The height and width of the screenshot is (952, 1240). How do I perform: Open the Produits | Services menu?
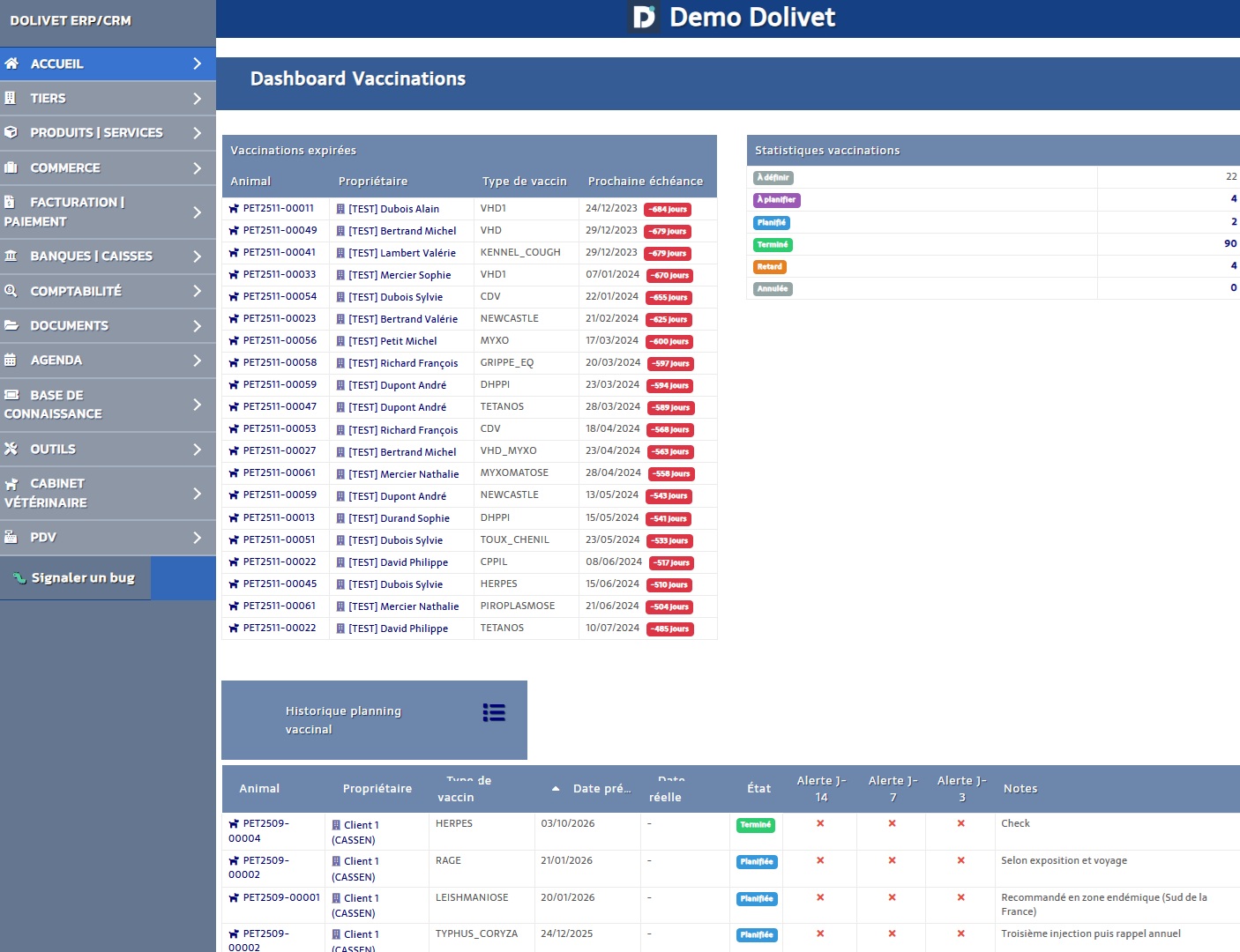tap(96, 133)
